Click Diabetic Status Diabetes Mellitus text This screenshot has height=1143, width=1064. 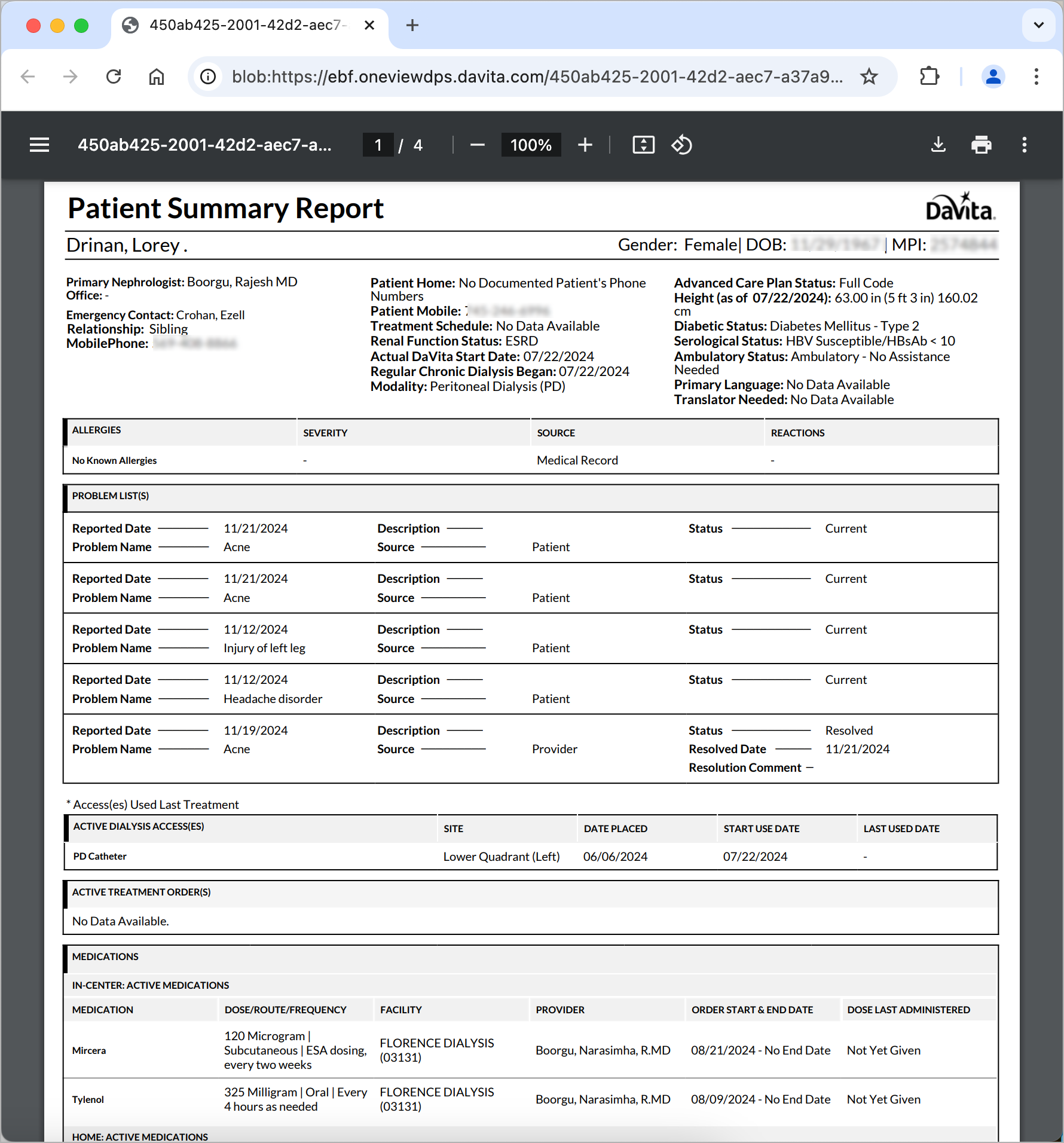click(797, 326)
